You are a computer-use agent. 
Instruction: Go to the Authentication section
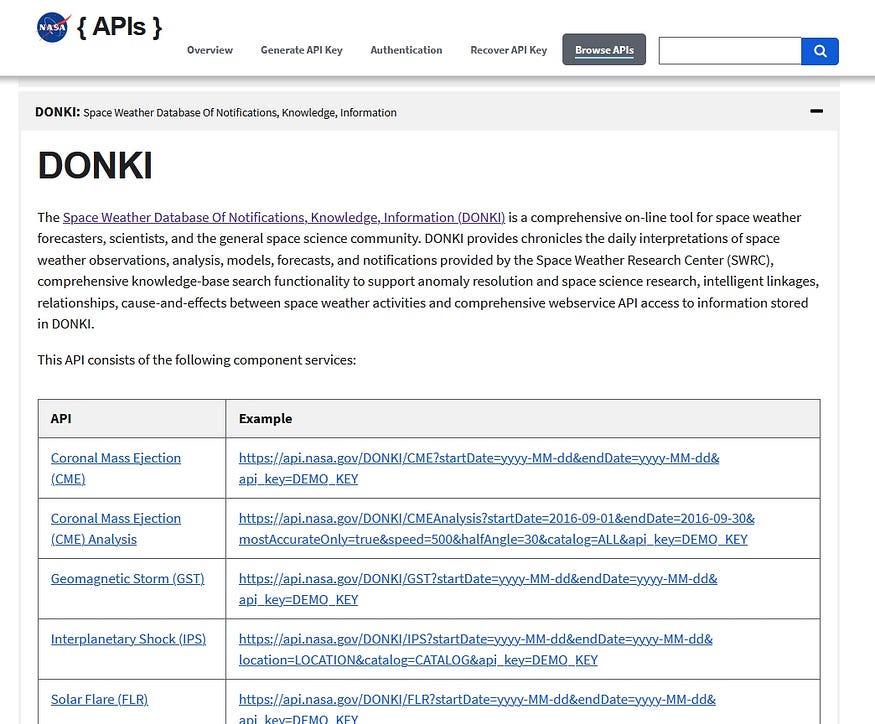pos(406,50)
